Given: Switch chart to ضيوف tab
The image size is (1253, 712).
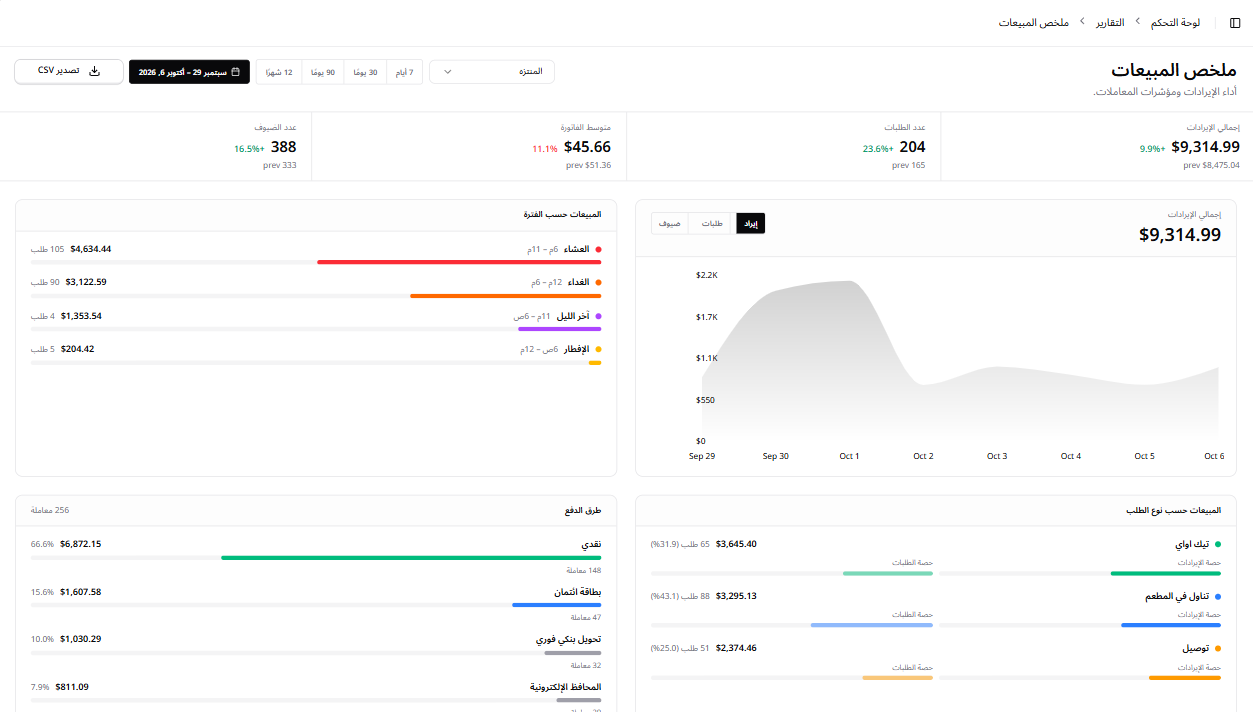Looking at the screenshot, I should pos(670,224).
